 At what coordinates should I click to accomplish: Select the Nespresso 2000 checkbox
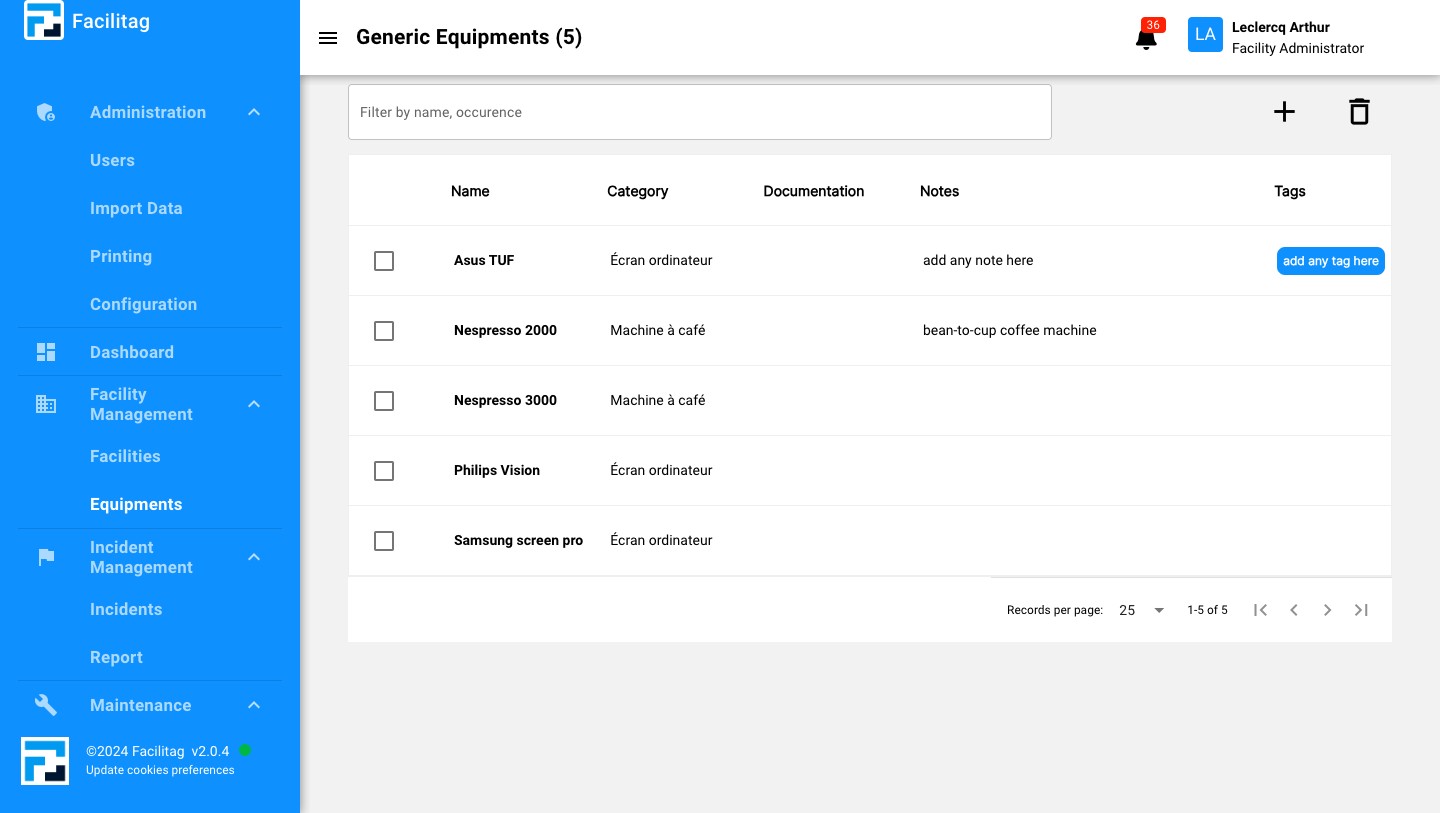(x=384, y=331)
